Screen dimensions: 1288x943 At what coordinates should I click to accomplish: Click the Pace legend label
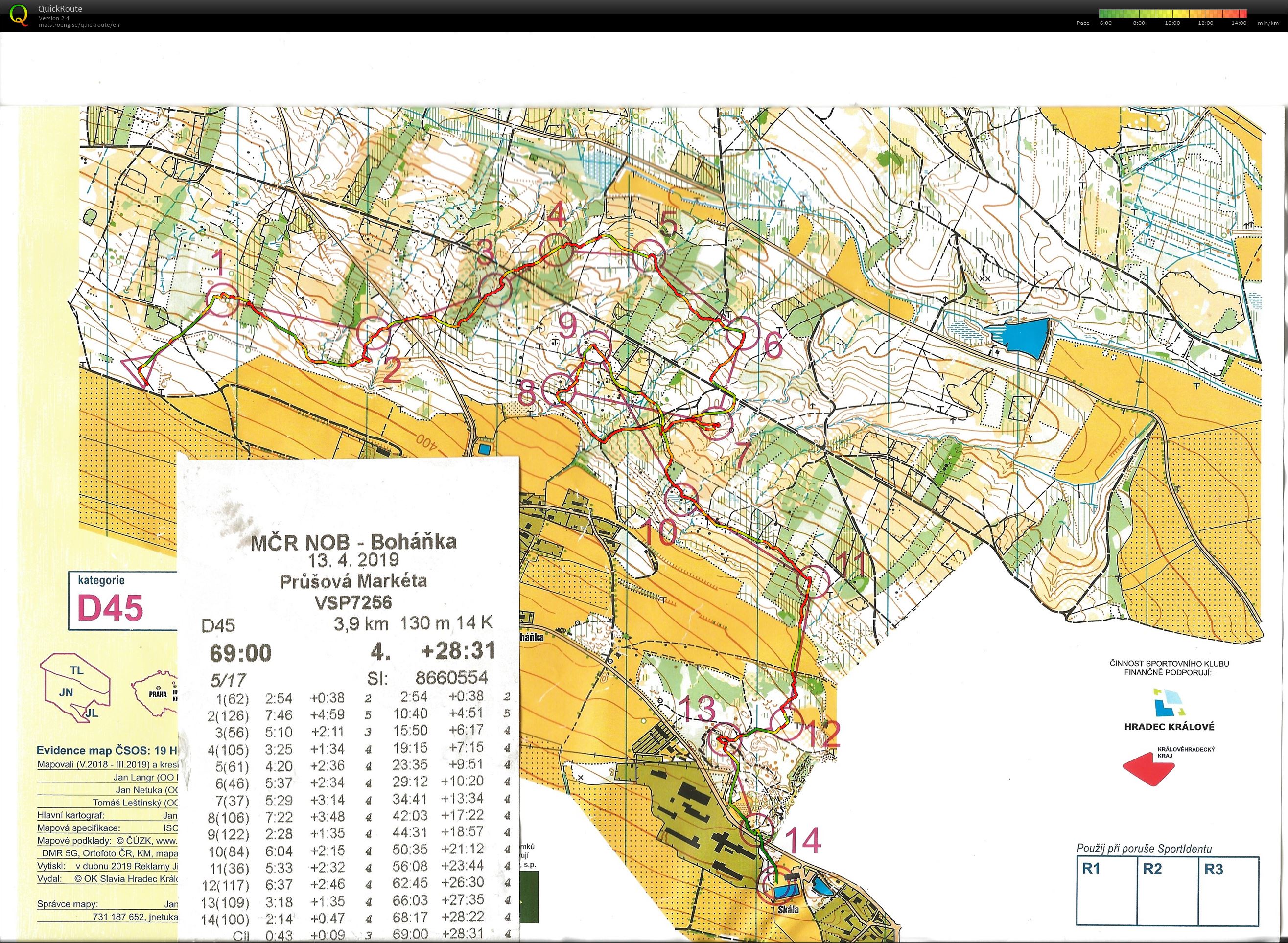point(1082,23)
